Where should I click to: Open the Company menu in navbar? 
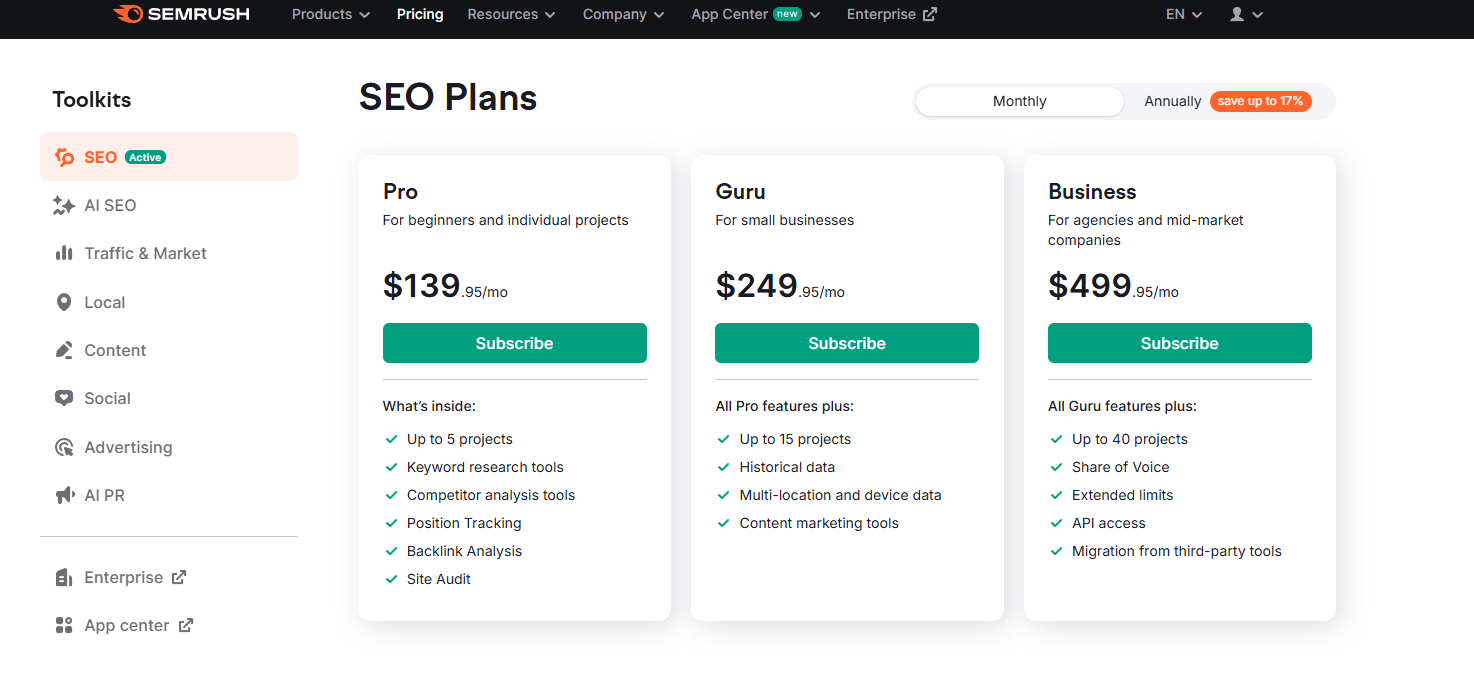624,14
